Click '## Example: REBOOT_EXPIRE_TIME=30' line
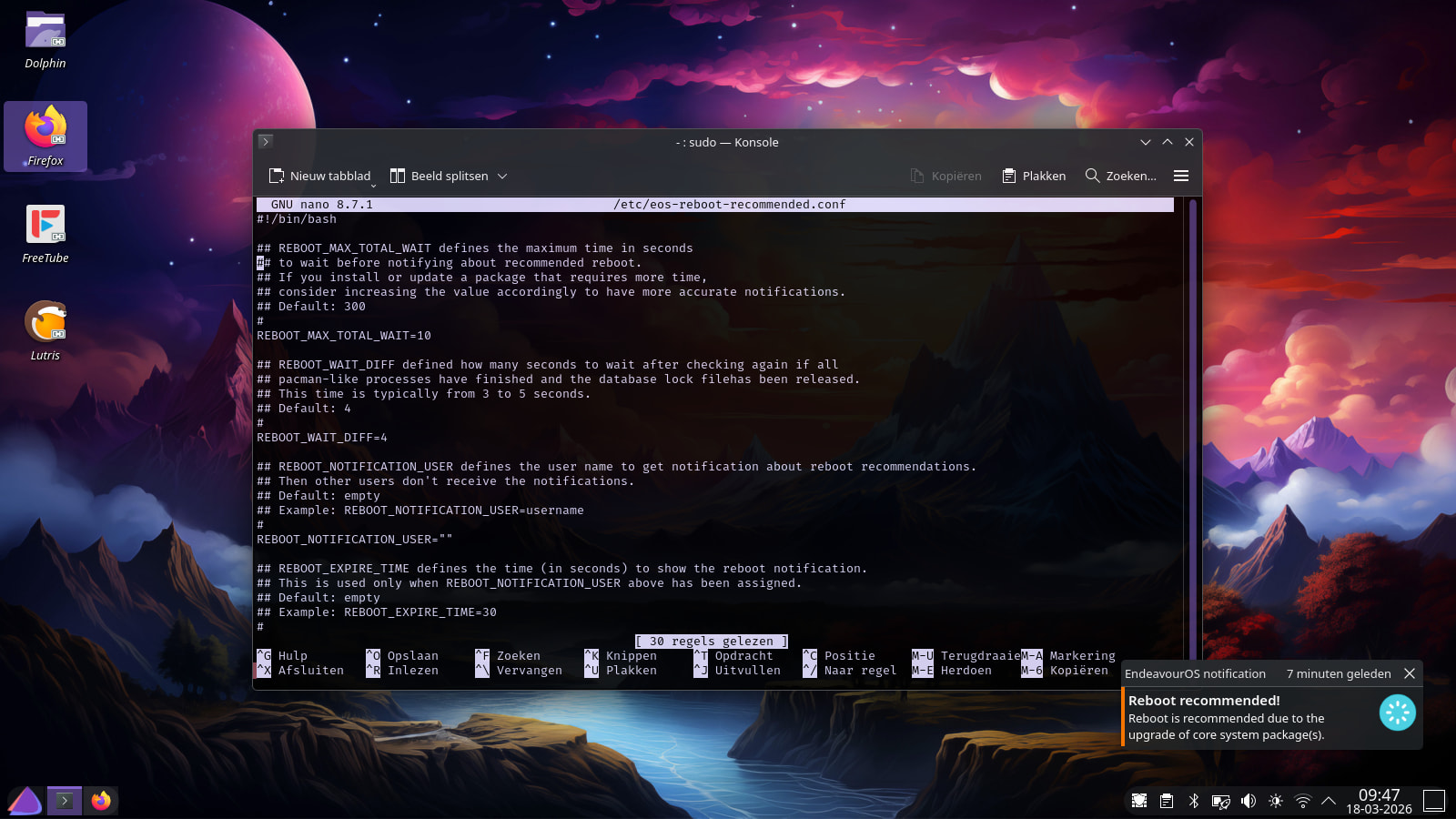This screenshot has width=1456, height=819. pos(377,612)
